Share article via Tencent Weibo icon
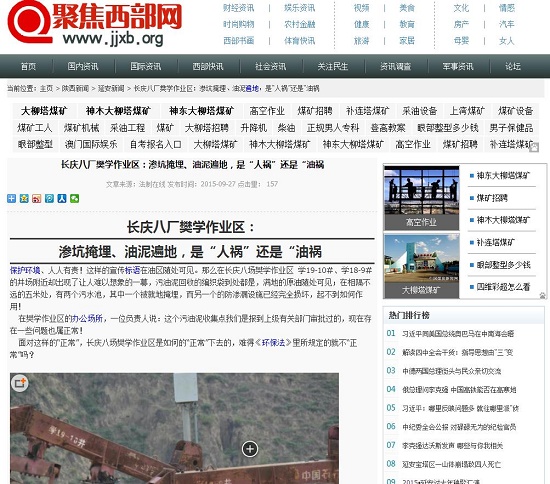550x484 pixels. [x=49, y=199]
